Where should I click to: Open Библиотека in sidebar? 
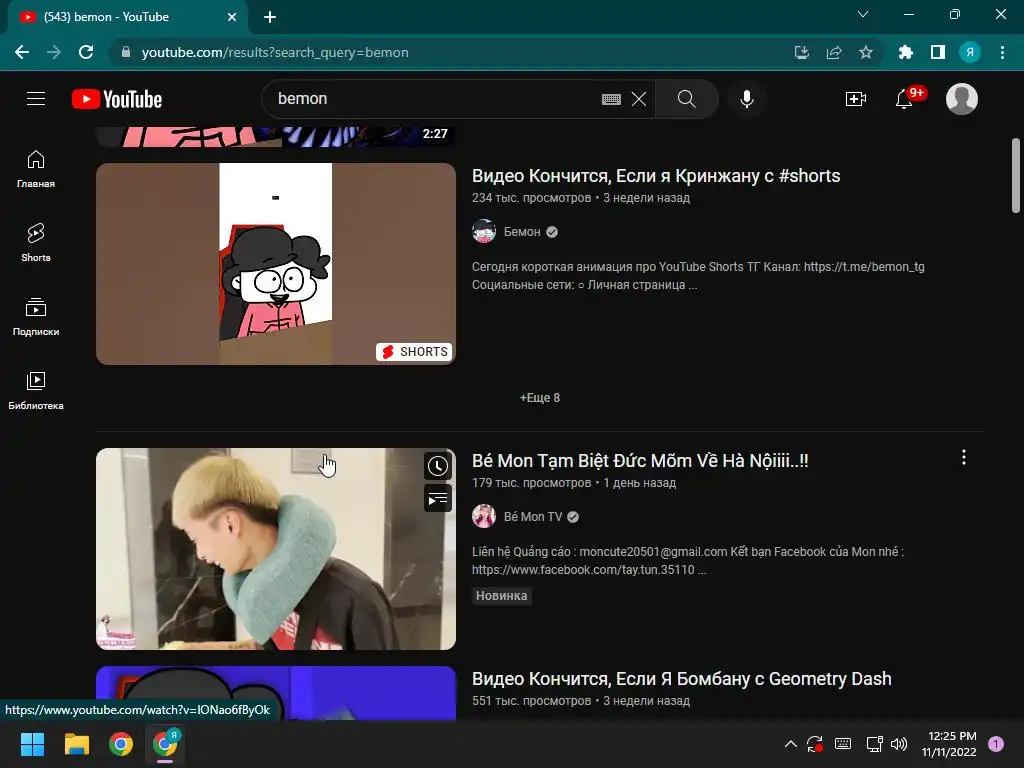[x=36, y=391]
